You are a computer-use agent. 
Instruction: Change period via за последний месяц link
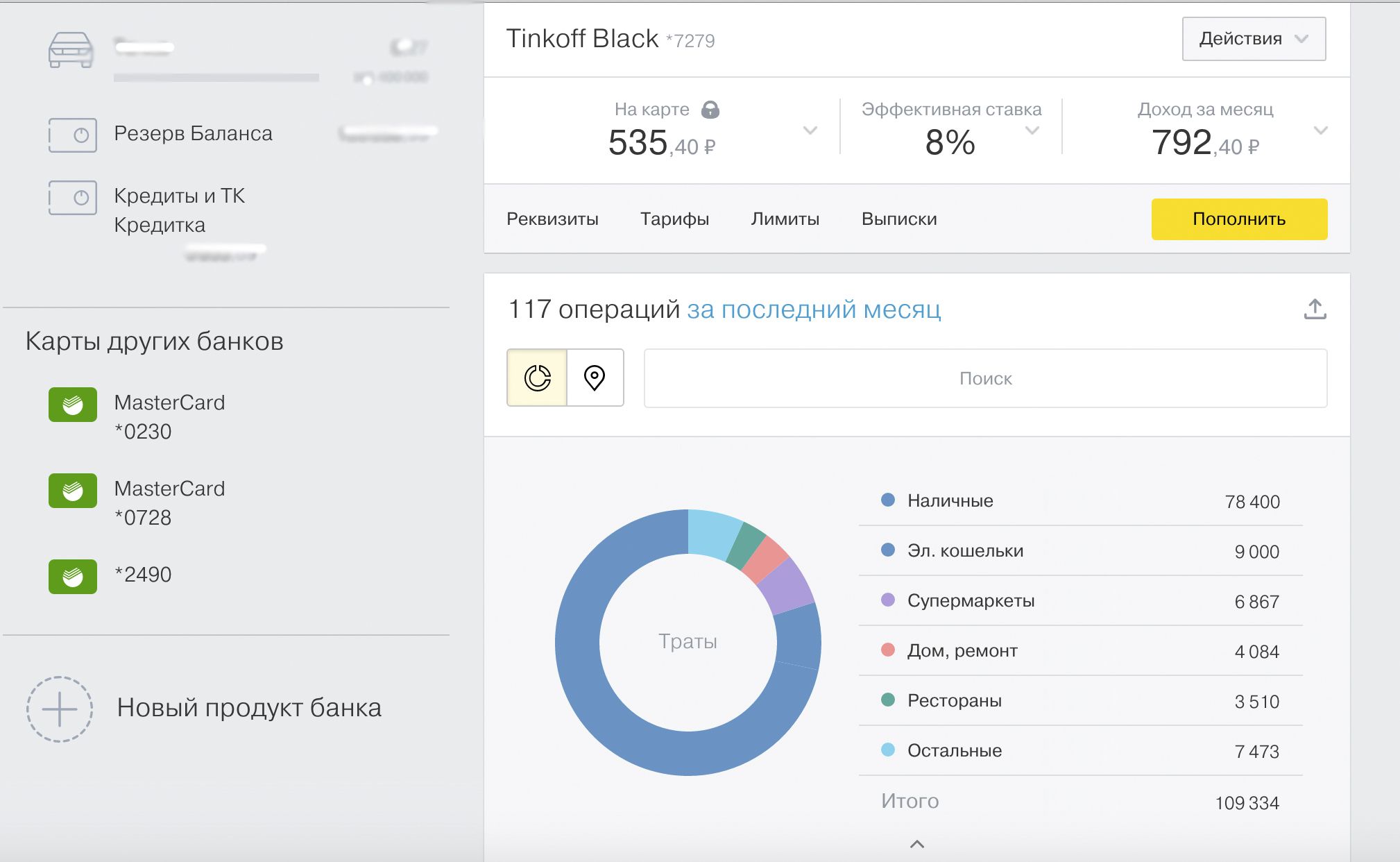pos(814,310)
